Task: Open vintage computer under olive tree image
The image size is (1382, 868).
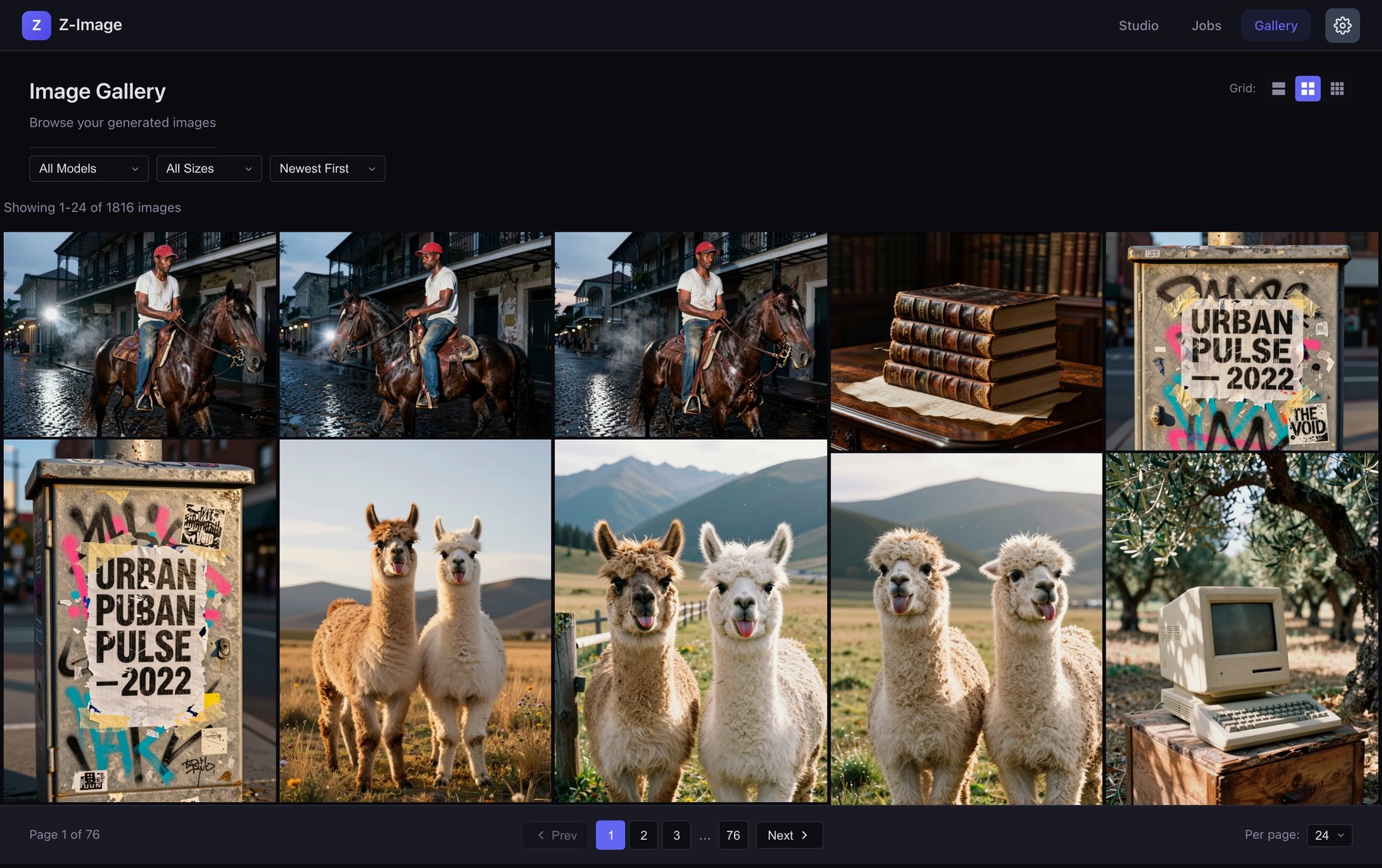Action: point(1241,629)
